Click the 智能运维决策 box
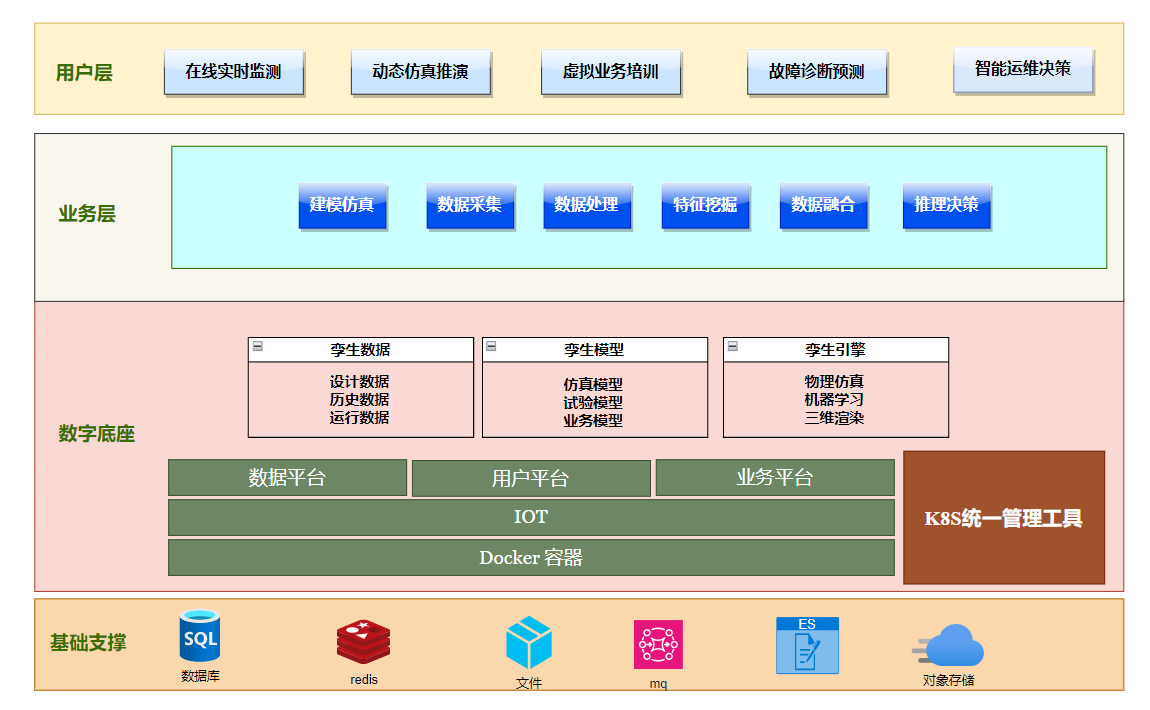Screen dimensions: 1150x710 tap(1023, 70)
